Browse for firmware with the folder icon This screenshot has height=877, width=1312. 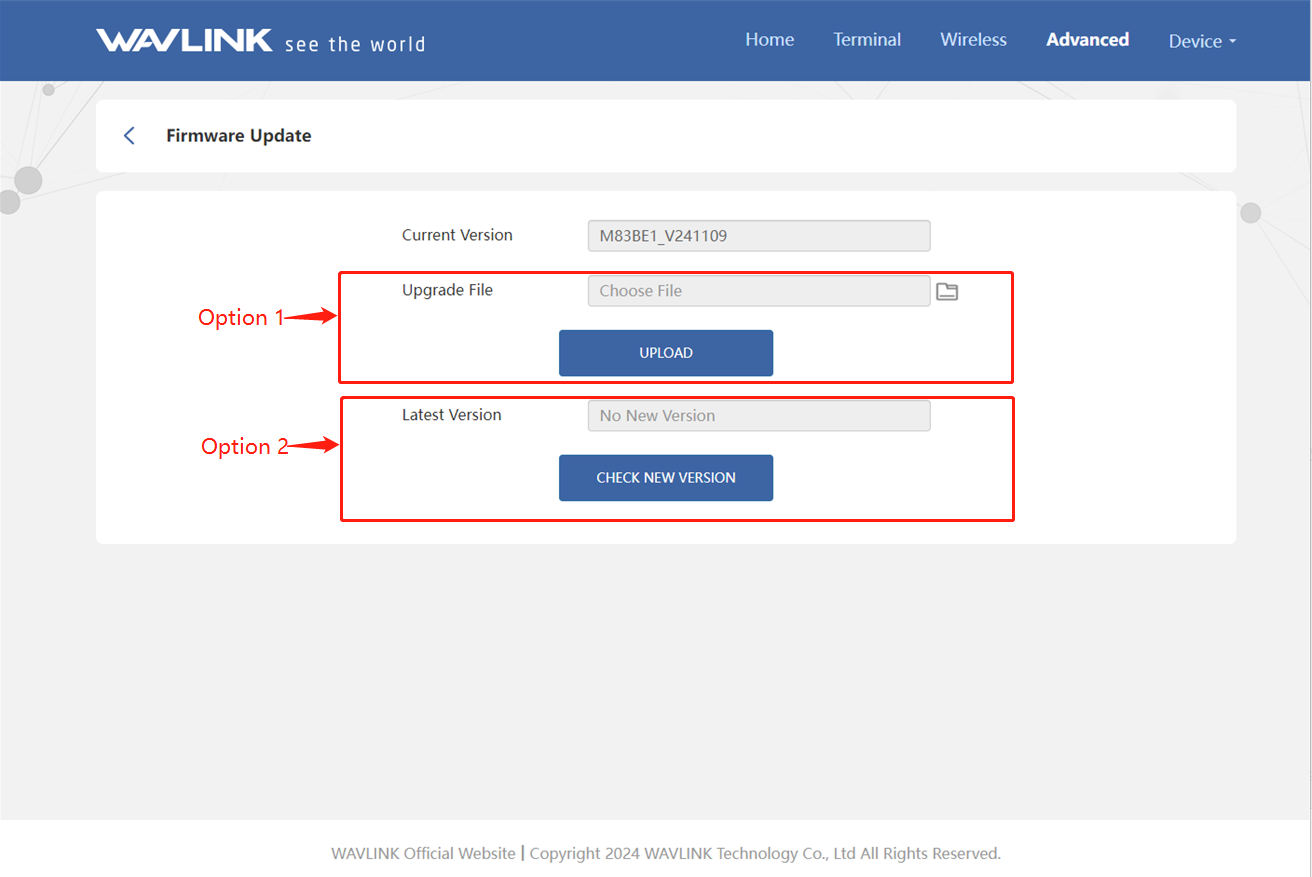946,291
